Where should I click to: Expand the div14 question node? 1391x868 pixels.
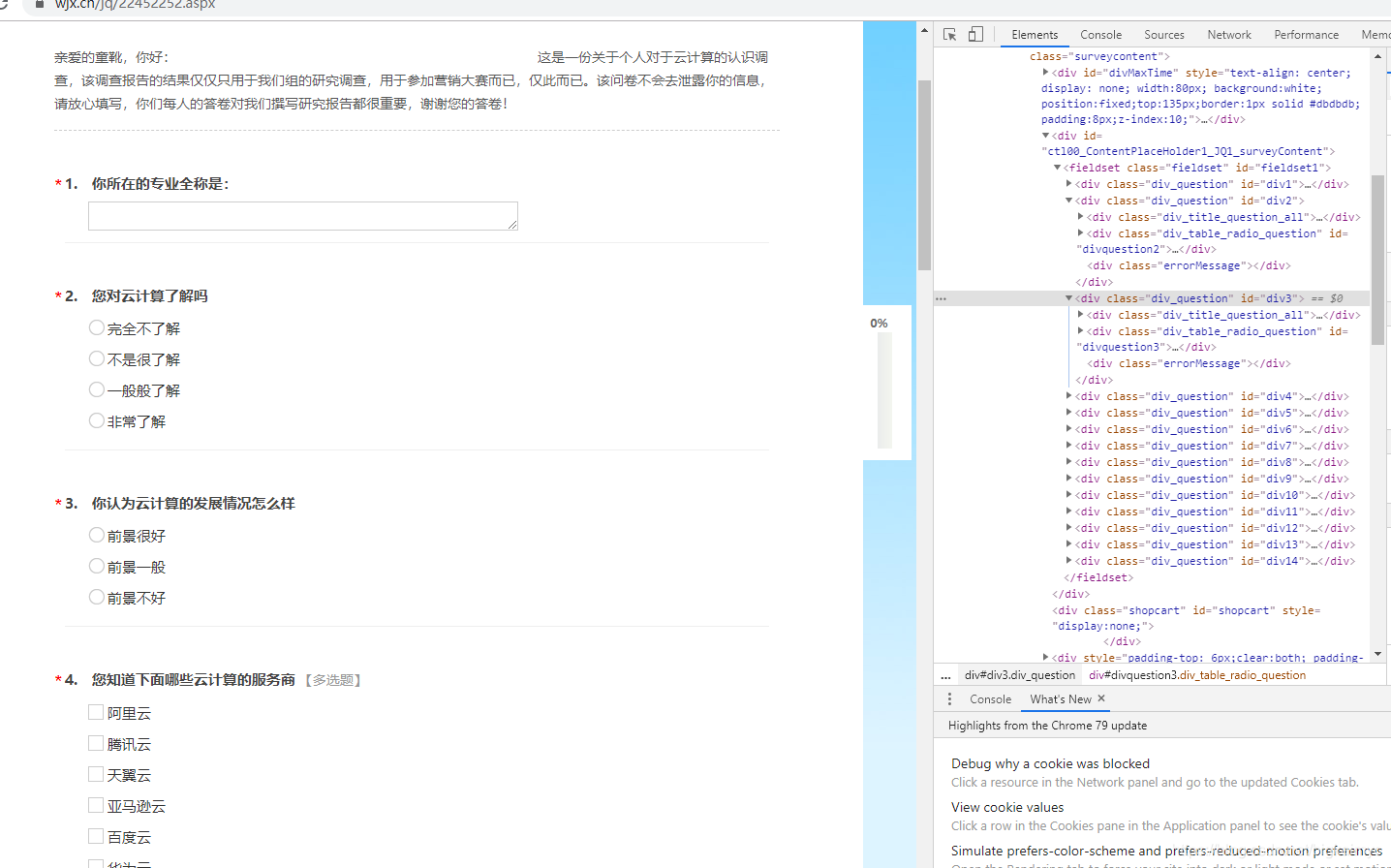(x=1068, y=561)
